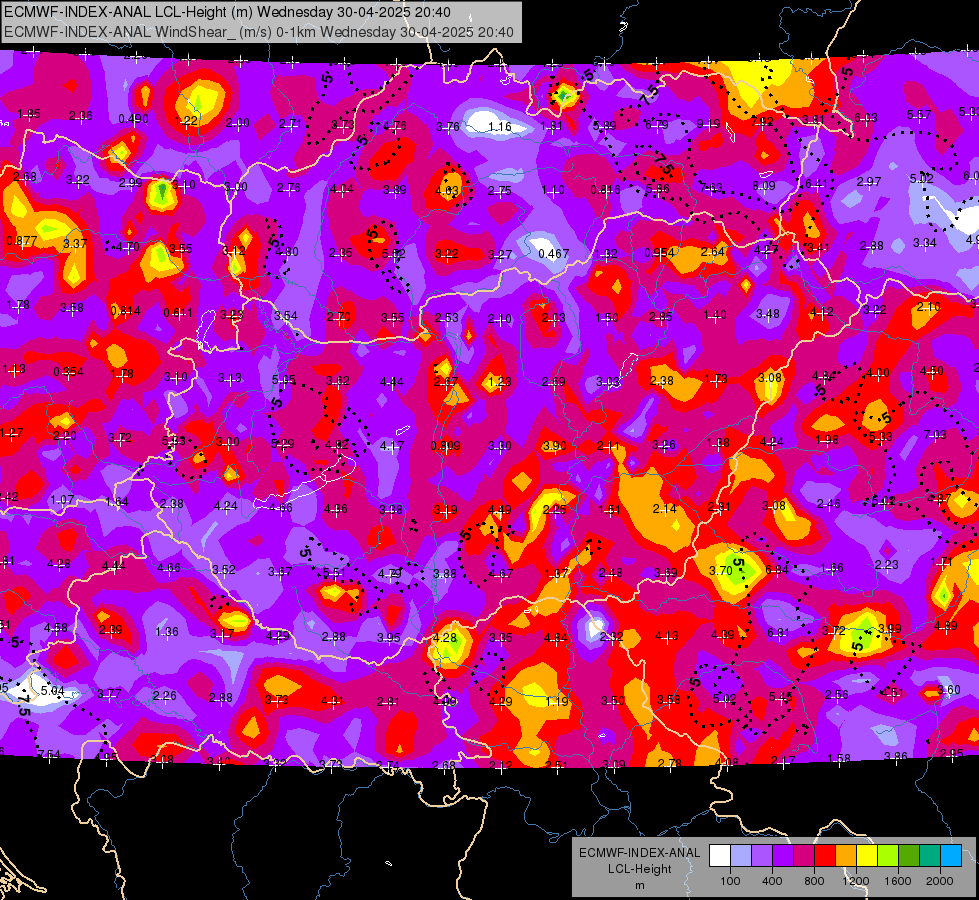Viewport: 979px width, 900px height.
Task: Click the 1200 legend tick label
Action: click(x=855, y=881)
